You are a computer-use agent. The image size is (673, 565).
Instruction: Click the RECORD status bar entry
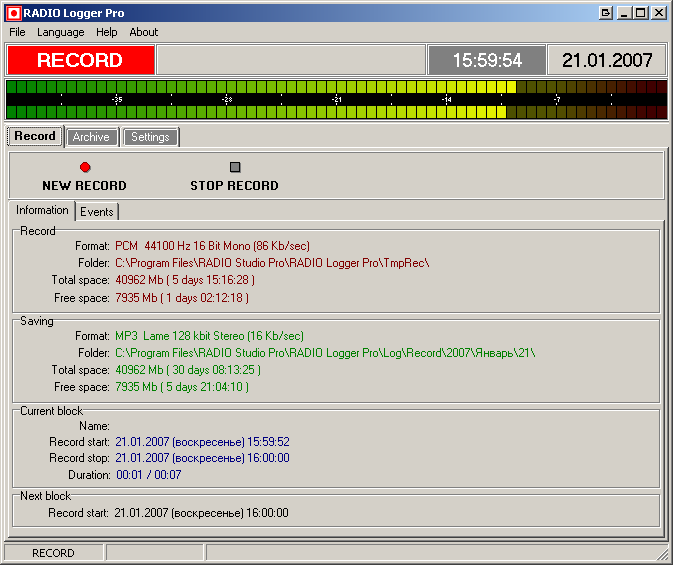tap(54, 553)
